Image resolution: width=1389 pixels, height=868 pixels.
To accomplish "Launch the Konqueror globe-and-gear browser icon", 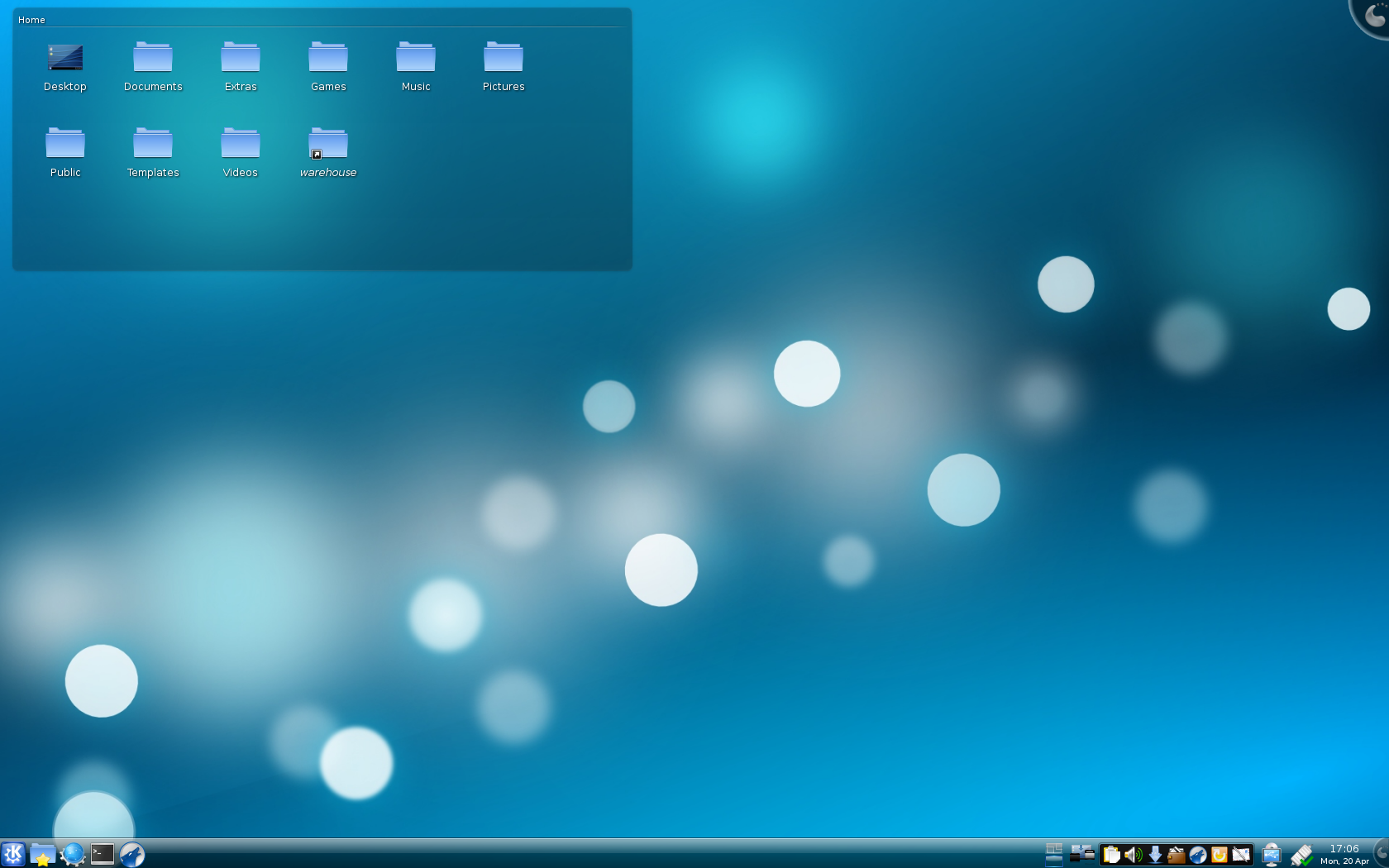I will point(73,854).
